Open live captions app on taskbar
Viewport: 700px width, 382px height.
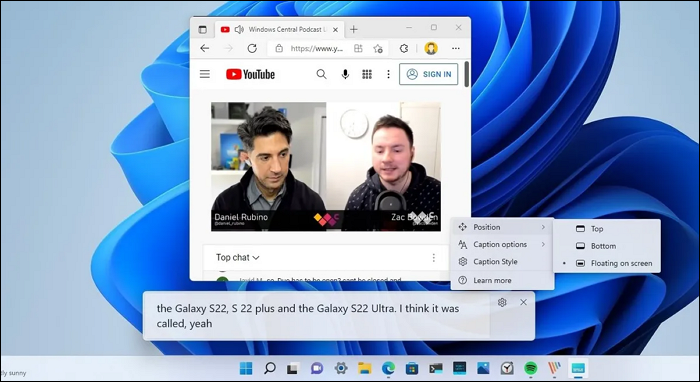(x=578, y=368)
